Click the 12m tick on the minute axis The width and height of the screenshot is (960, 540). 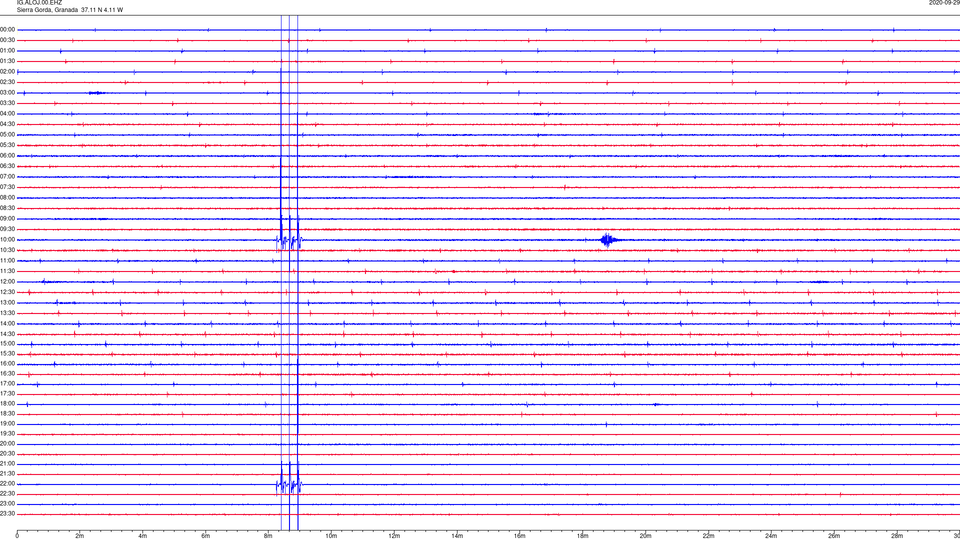click(394, 536)
